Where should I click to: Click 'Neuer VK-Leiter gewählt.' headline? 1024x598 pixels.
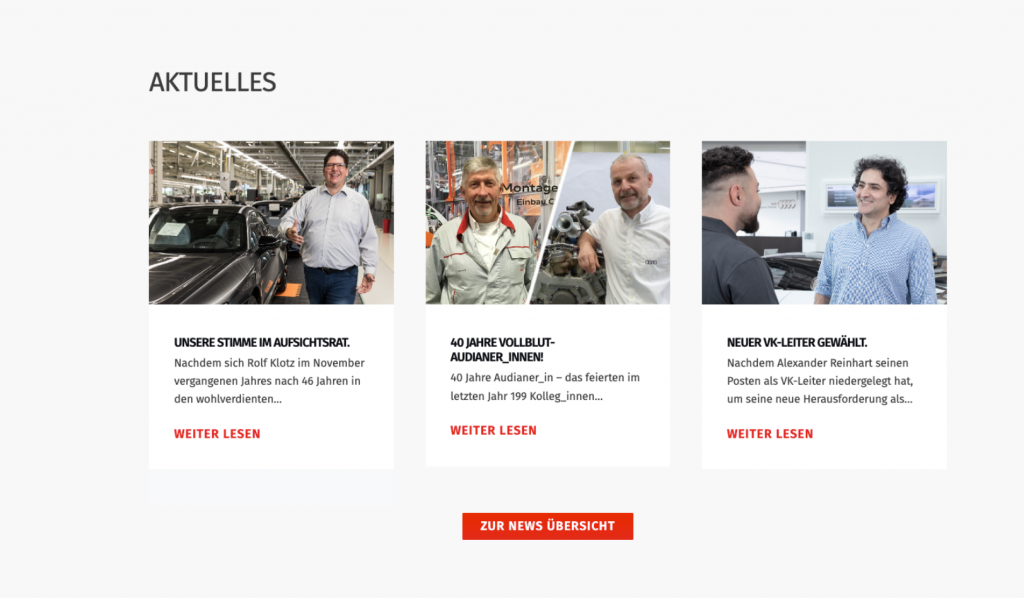(797, 342)
